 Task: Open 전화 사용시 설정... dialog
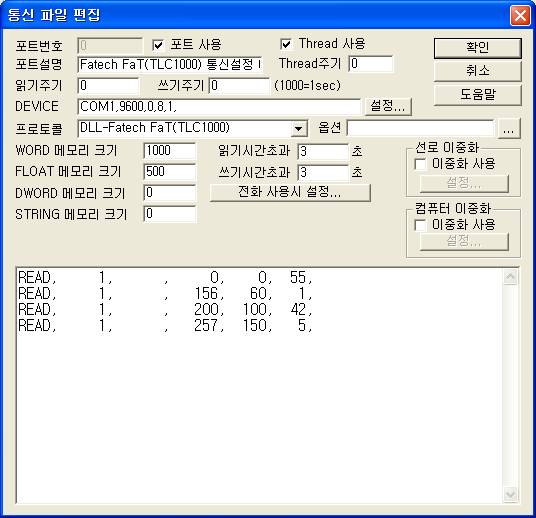pyautogui.click(x=290, y=192)
